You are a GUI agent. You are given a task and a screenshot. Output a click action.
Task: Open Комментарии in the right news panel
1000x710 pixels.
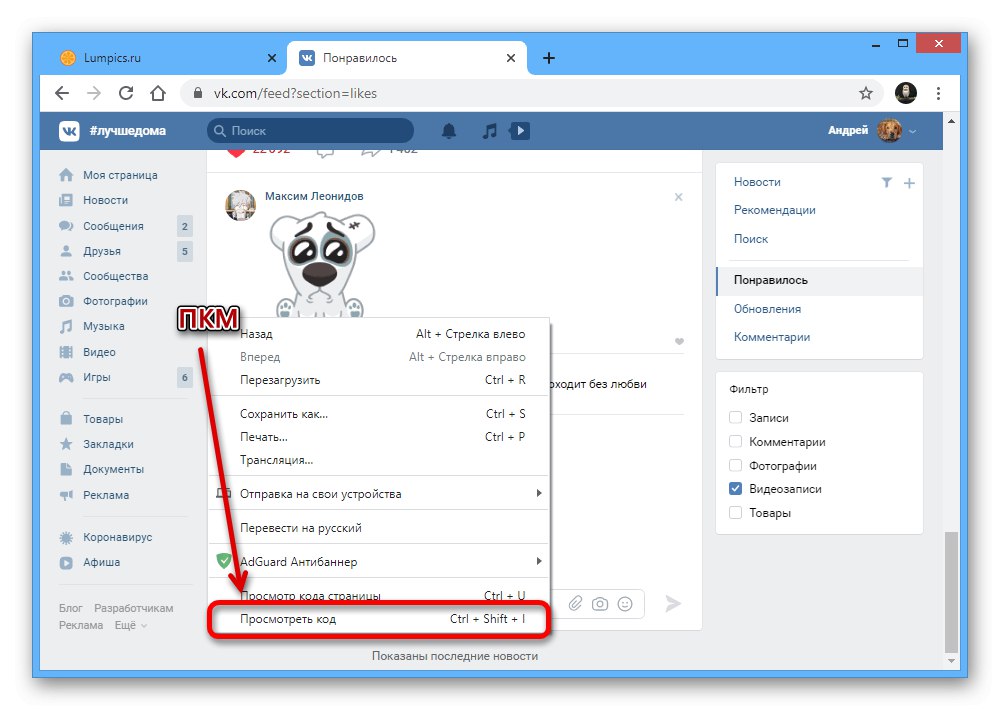pos(772,337)
